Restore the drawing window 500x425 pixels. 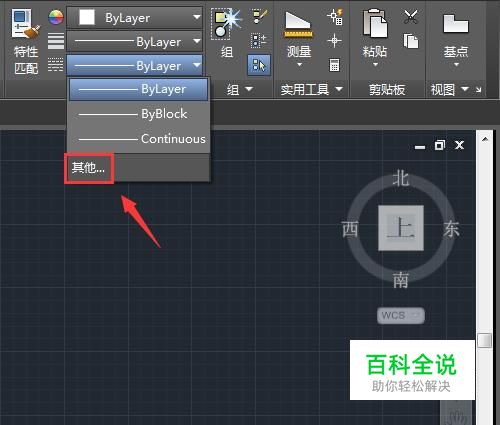coord(440,145)
